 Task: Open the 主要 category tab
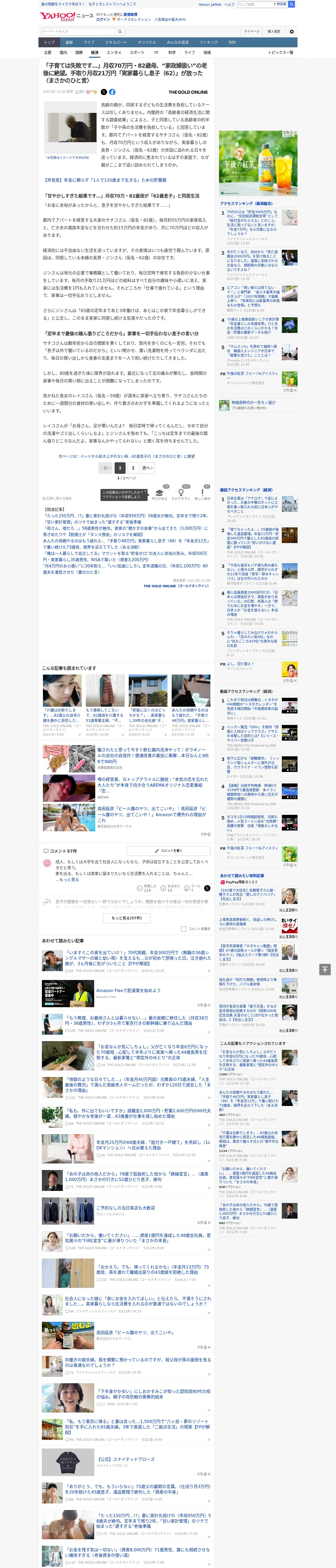coord(48,52)
